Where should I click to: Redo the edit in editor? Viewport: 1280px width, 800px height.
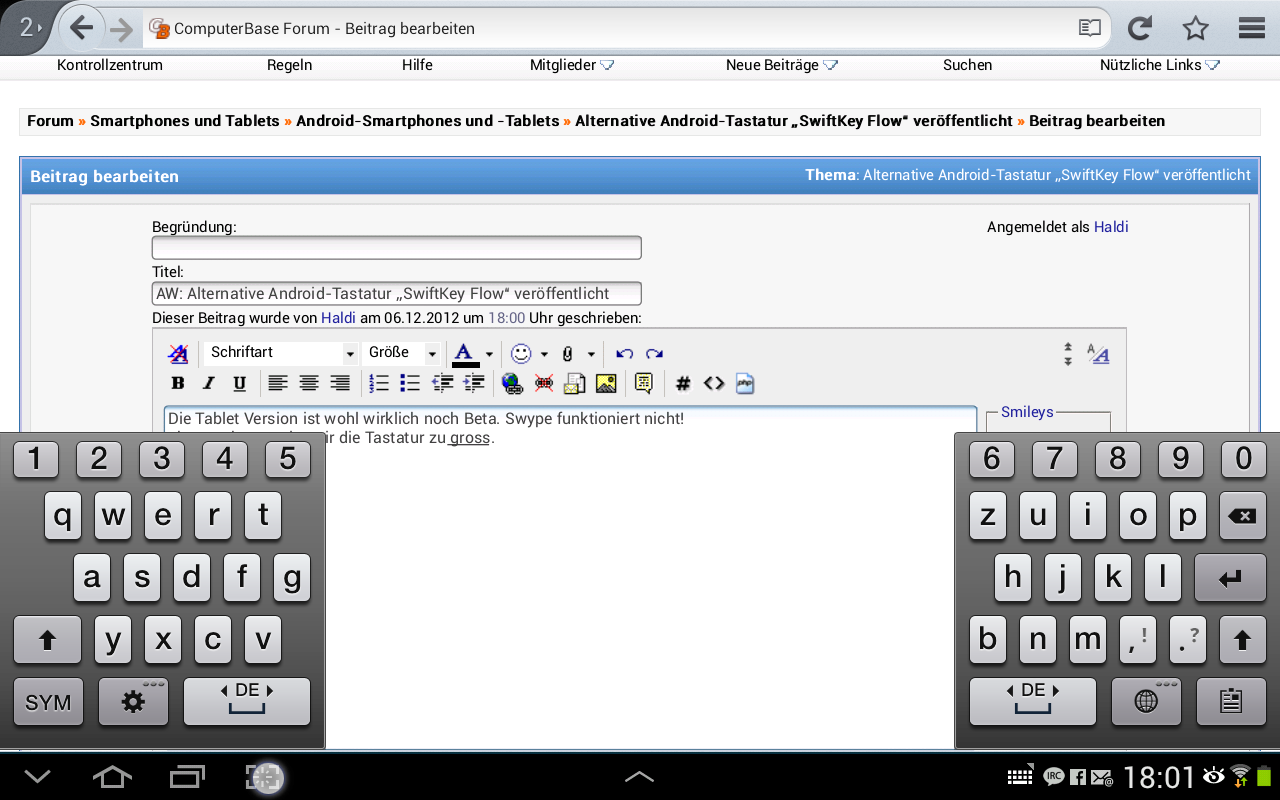coord(654,353)
